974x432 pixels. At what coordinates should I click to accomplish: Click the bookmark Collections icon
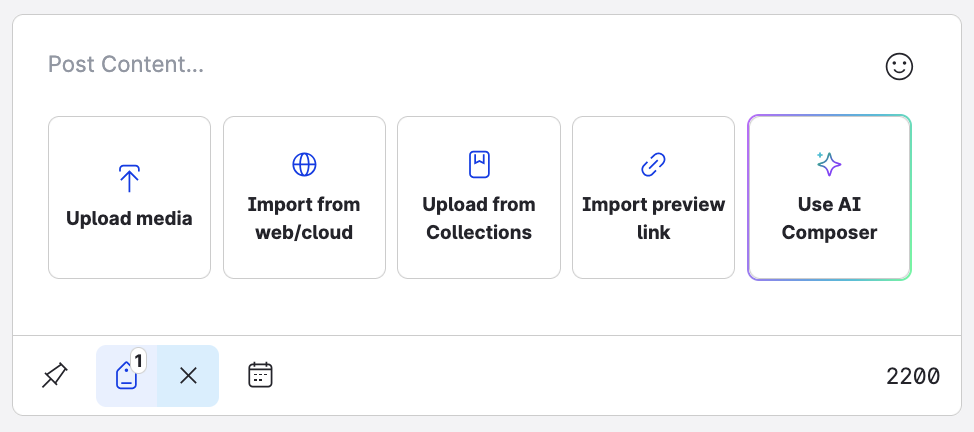(x=479, y=164)
